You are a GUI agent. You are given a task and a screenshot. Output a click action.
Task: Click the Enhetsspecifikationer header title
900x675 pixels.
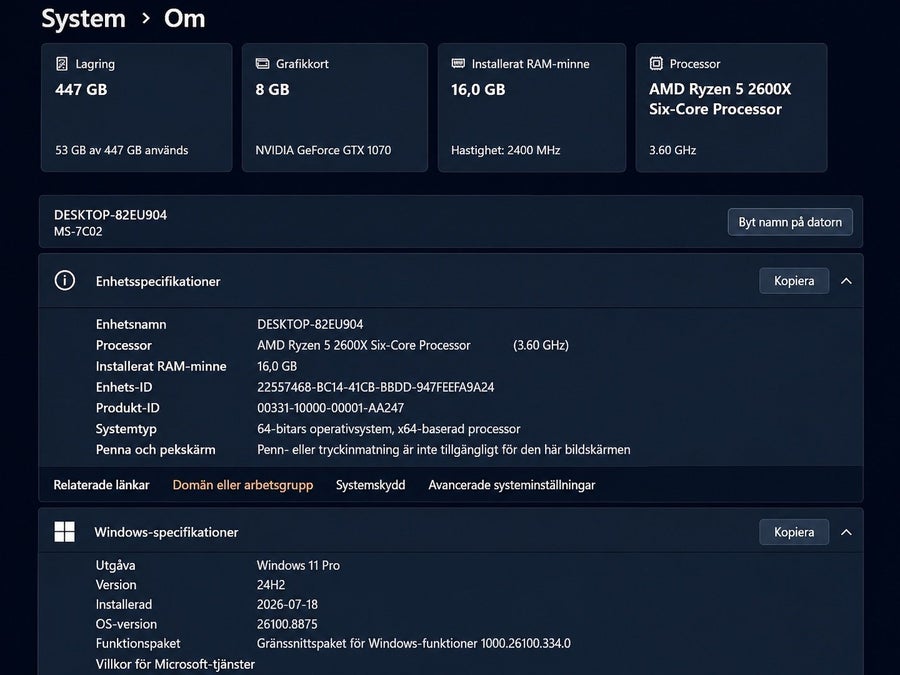[158, 281]
